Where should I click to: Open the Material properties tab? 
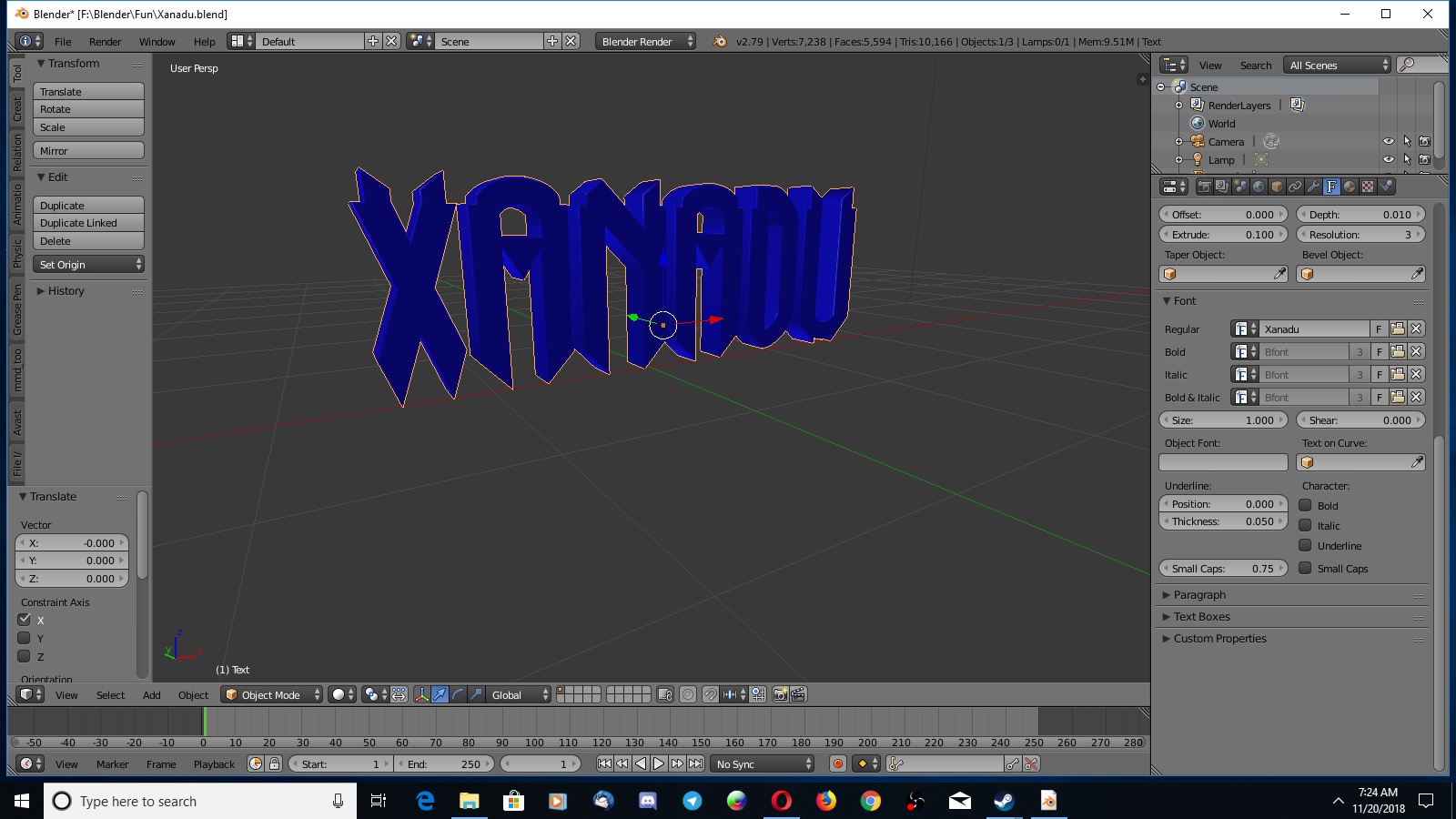(x=1350, y=187)
